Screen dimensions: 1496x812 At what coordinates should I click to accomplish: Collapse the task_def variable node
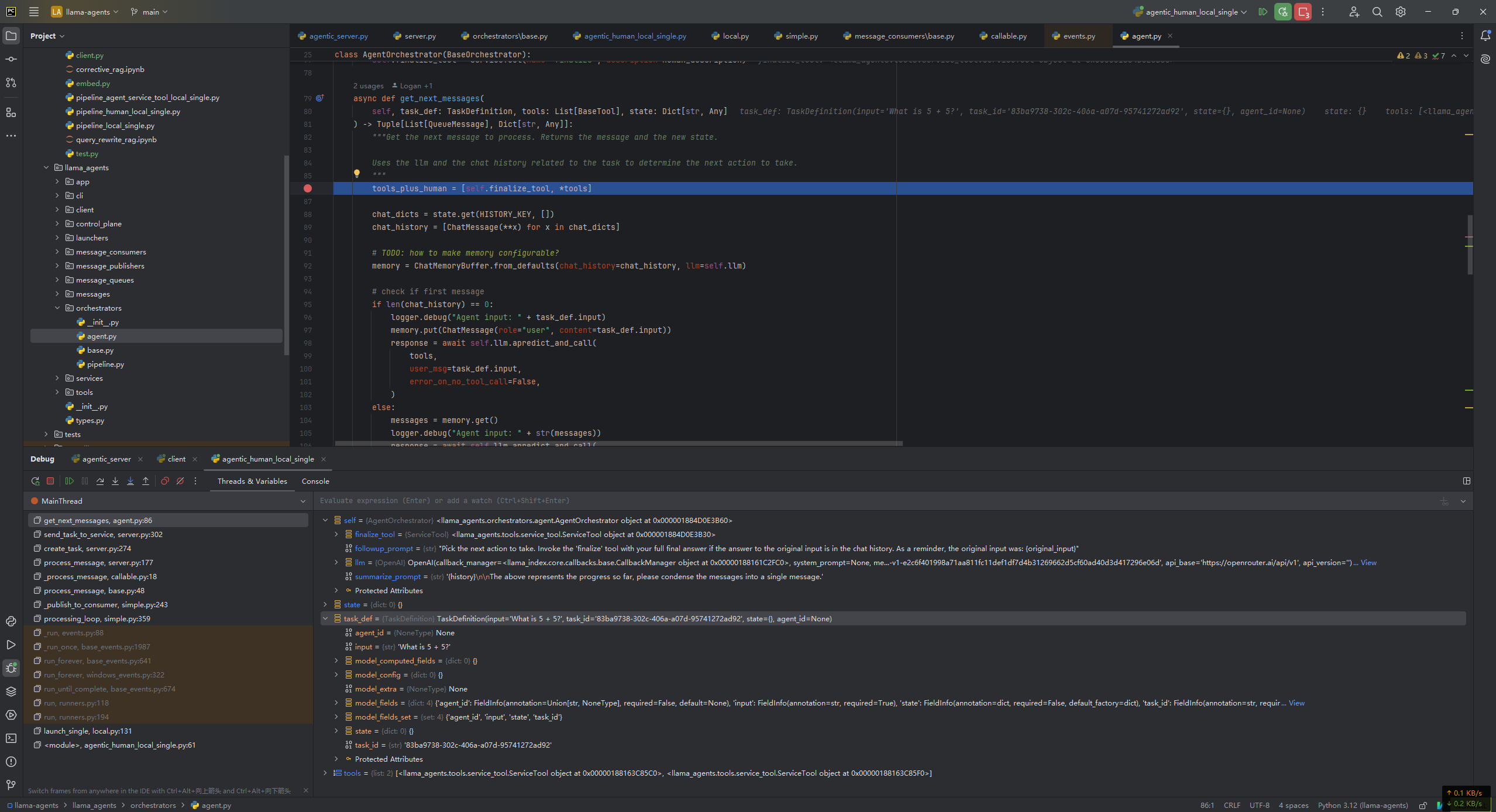click(325, 618)
